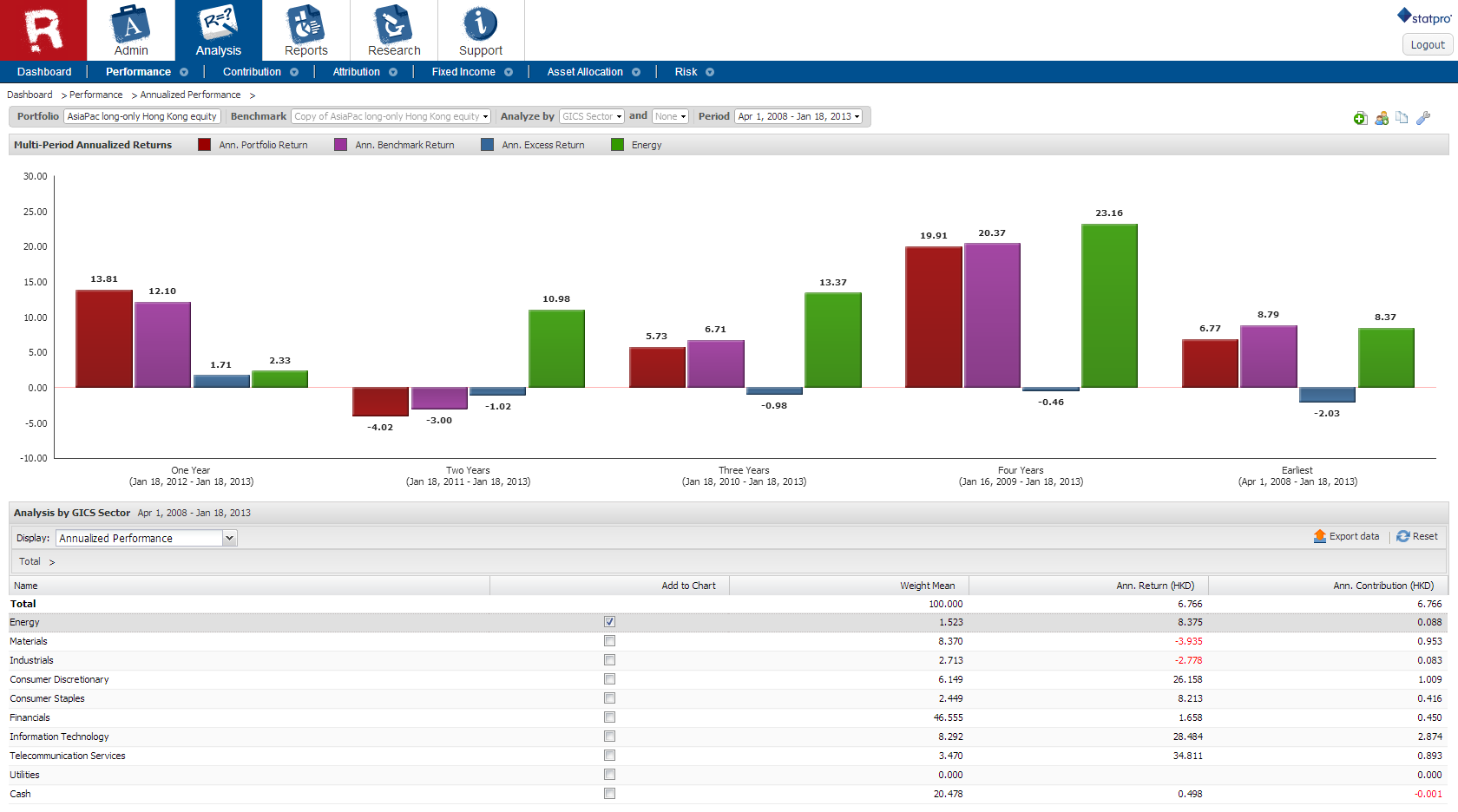Screen dimensions: 1458x812
Task: Check the Materials add-to-chart checkbox
Action: point(609,641)
